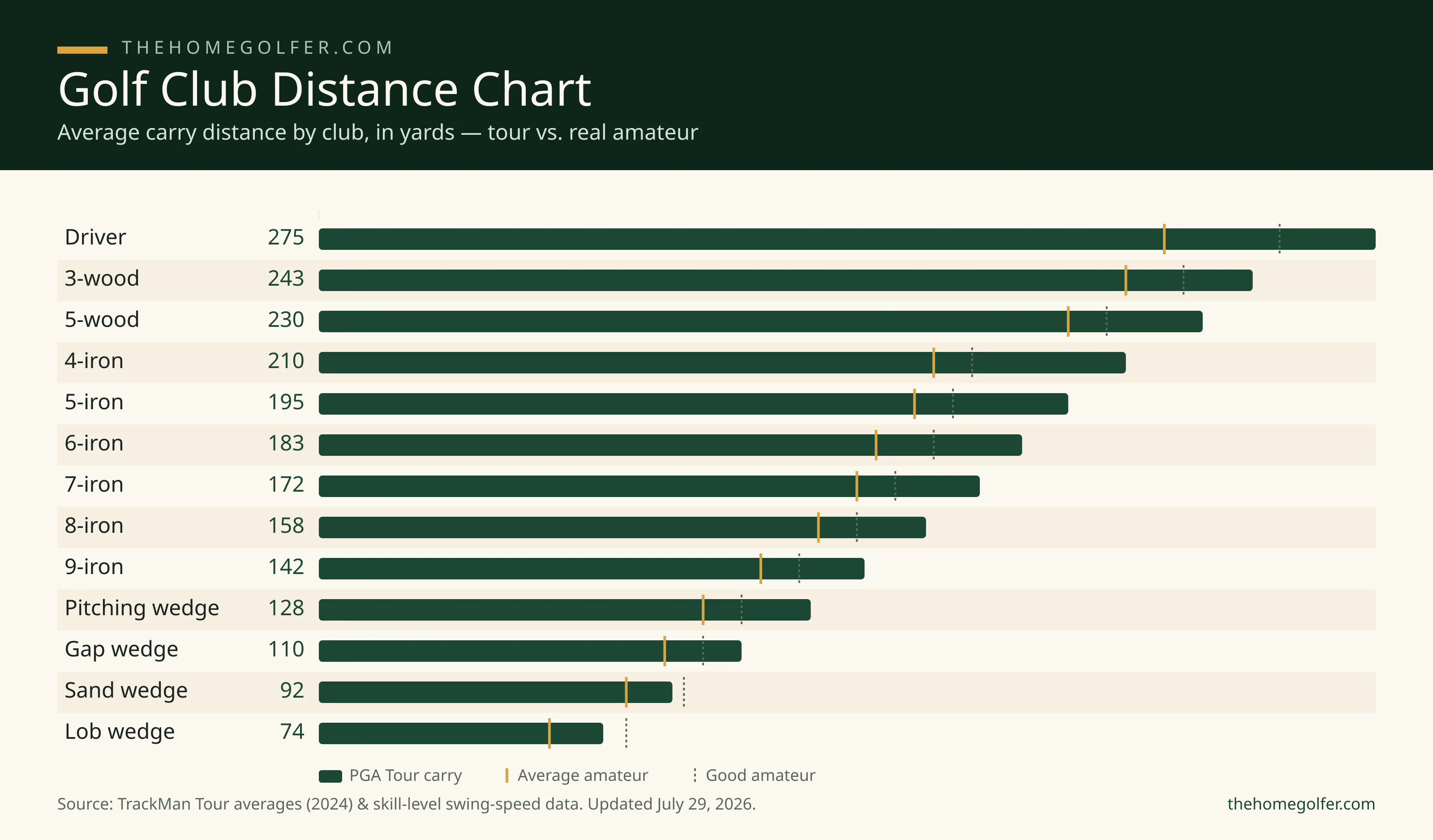
Task: Select the 3-wood row label
Action: (102, 278)
